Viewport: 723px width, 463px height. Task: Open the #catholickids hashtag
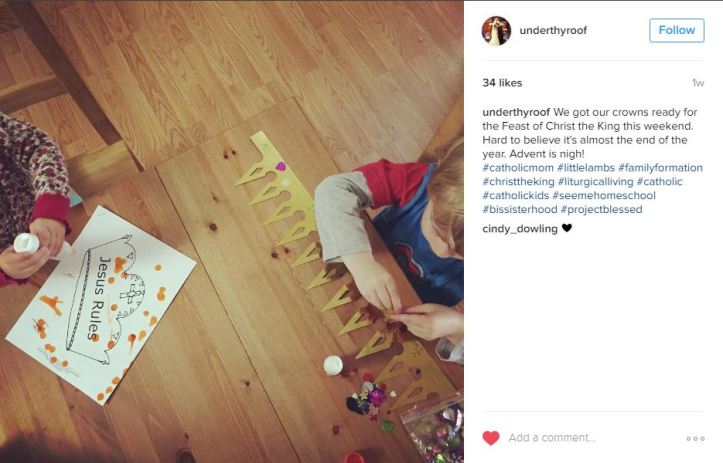516,196
